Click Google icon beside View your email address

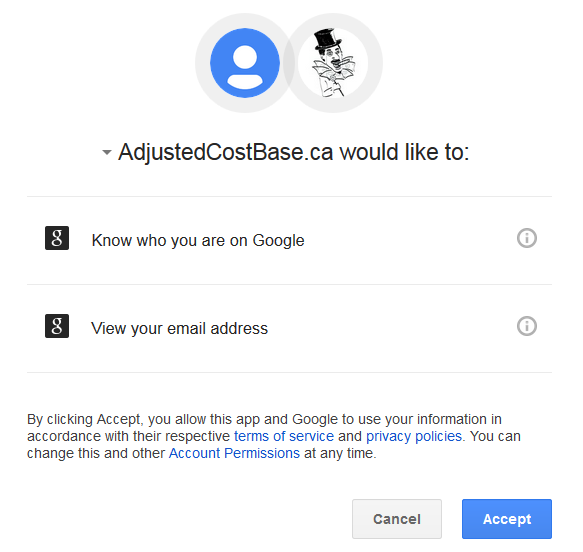(57, 326)
